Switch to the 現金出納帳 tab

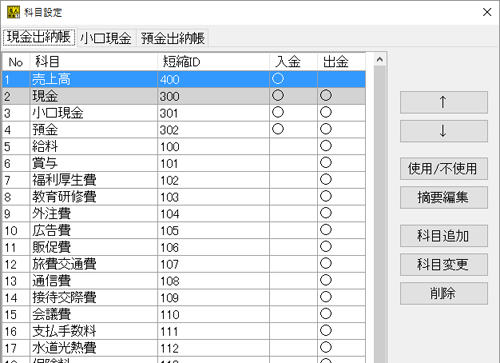(39, 37)
